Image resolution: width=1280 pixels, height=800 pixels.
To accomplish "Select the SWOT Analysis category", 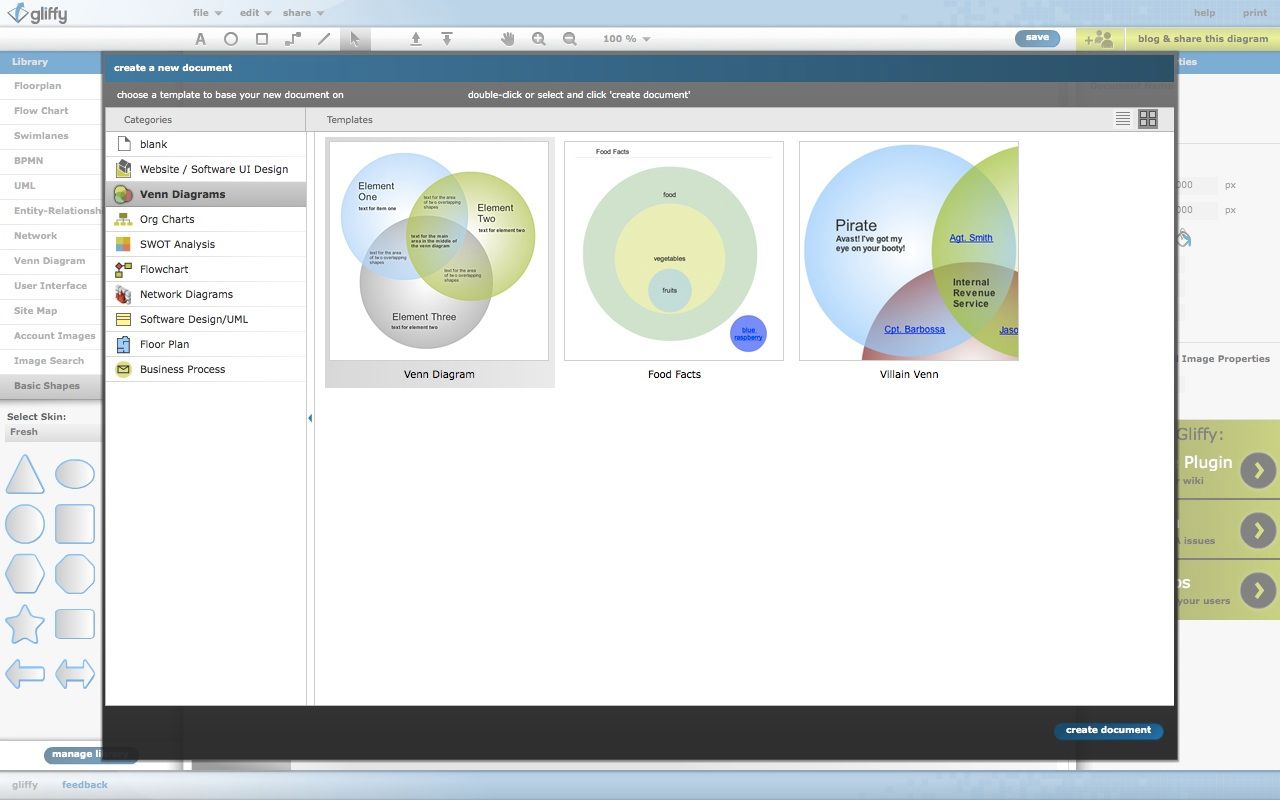I will [206, 244].
